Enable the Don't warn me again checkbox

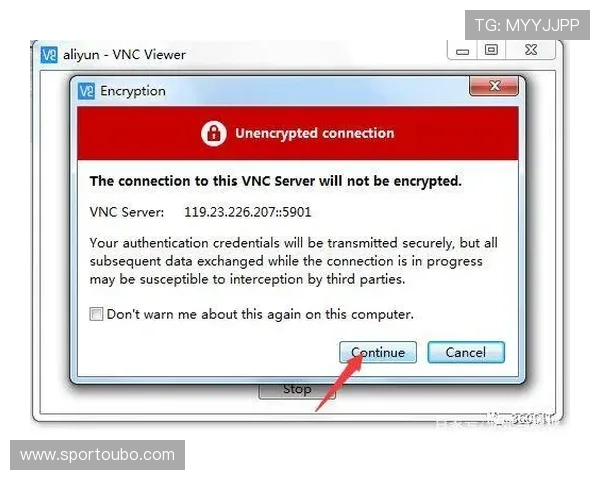coord(96,314)
